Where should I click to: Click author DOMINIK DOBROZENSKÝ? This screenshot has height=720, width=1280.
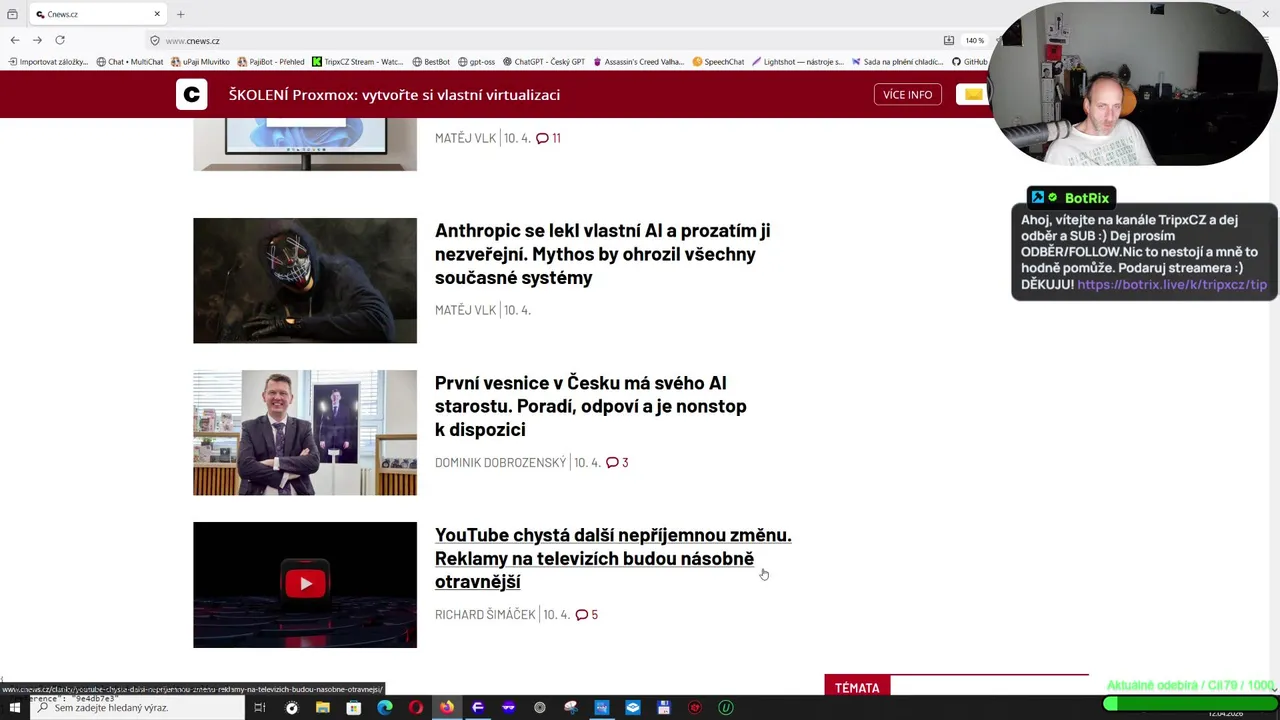[x=500, y=463]
